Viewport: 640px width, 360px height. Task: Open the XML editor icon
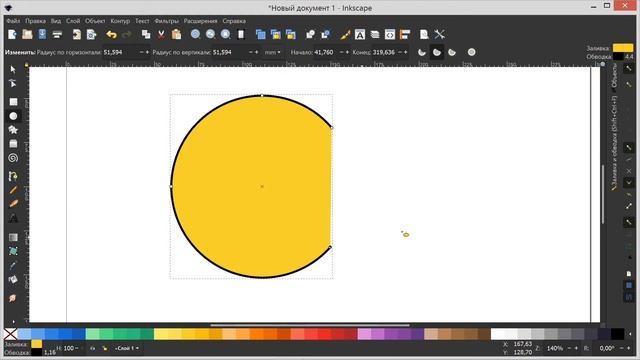coord(390,35)
